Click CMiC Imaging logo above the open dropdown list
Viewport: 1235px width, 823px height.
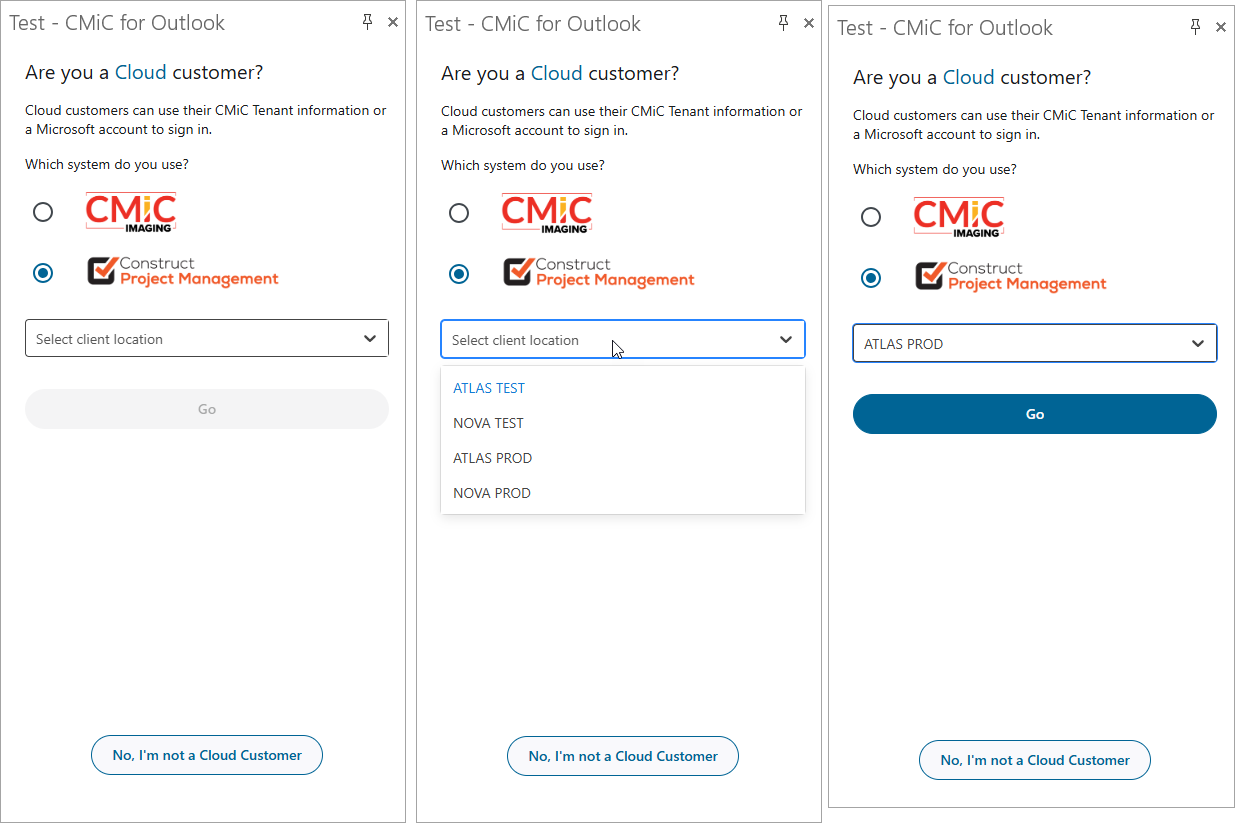point(546,213)
